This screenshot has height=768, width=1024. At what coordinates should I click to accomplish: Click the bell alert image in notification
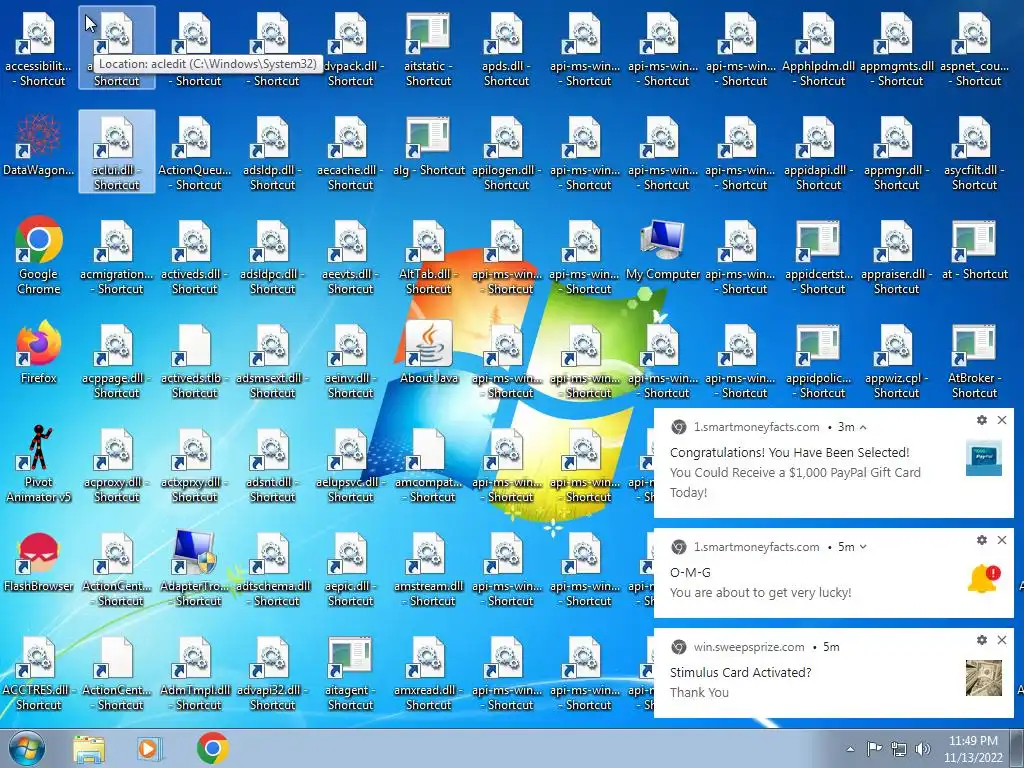(984, 579)
